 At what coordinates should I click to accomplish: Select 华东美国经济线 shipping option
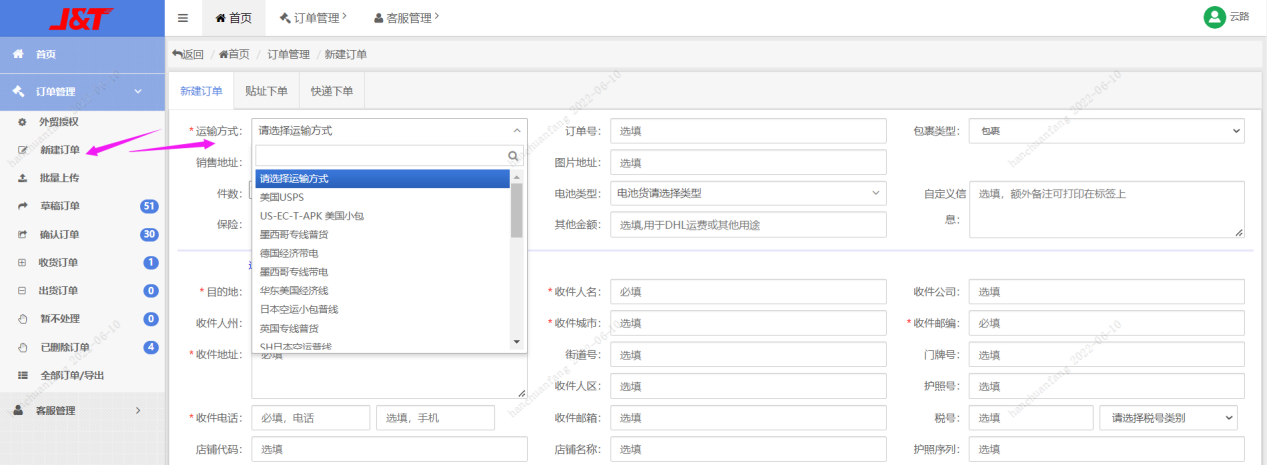[x=382, y=290]
